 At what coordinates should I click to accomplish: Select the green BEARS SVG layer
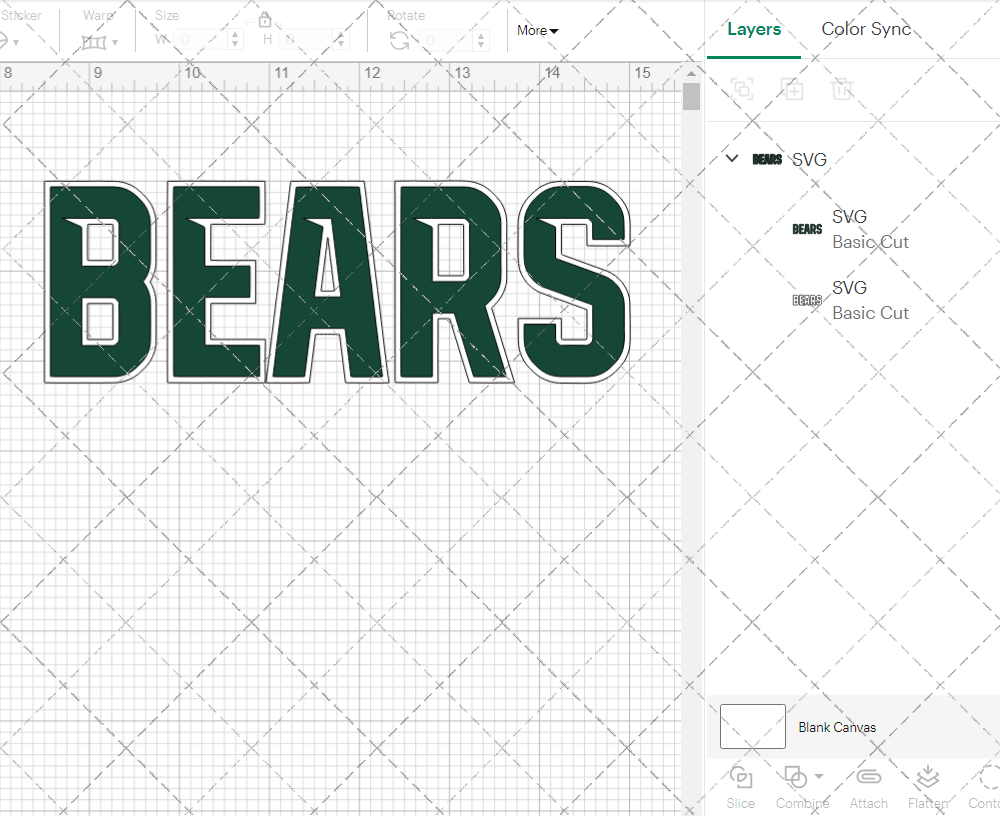point(853,229)
